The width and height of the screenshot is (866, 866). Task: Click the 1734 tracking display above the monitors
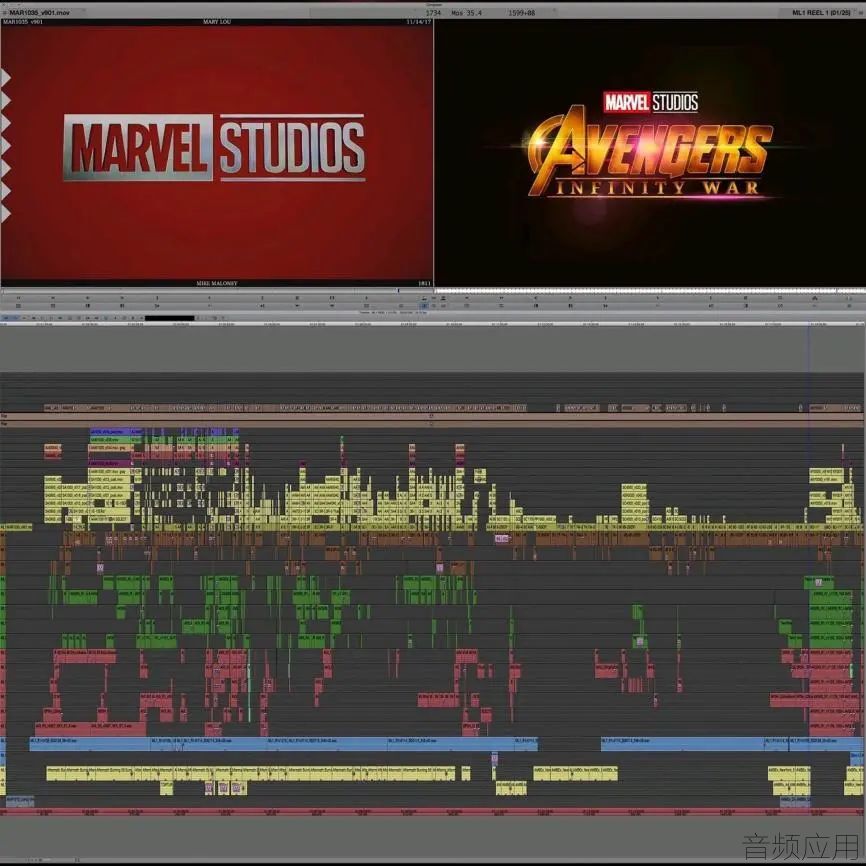coord(433,12)
